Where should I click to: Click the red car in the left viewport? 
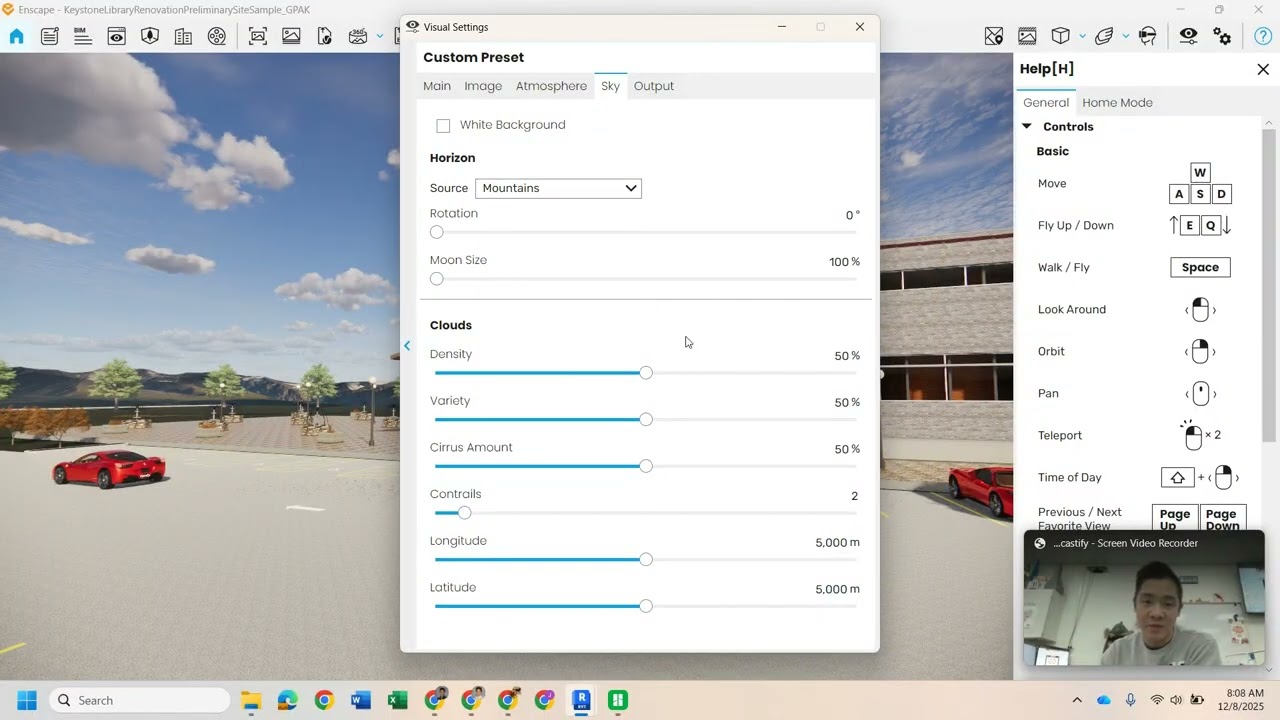(x=109, y=468)
